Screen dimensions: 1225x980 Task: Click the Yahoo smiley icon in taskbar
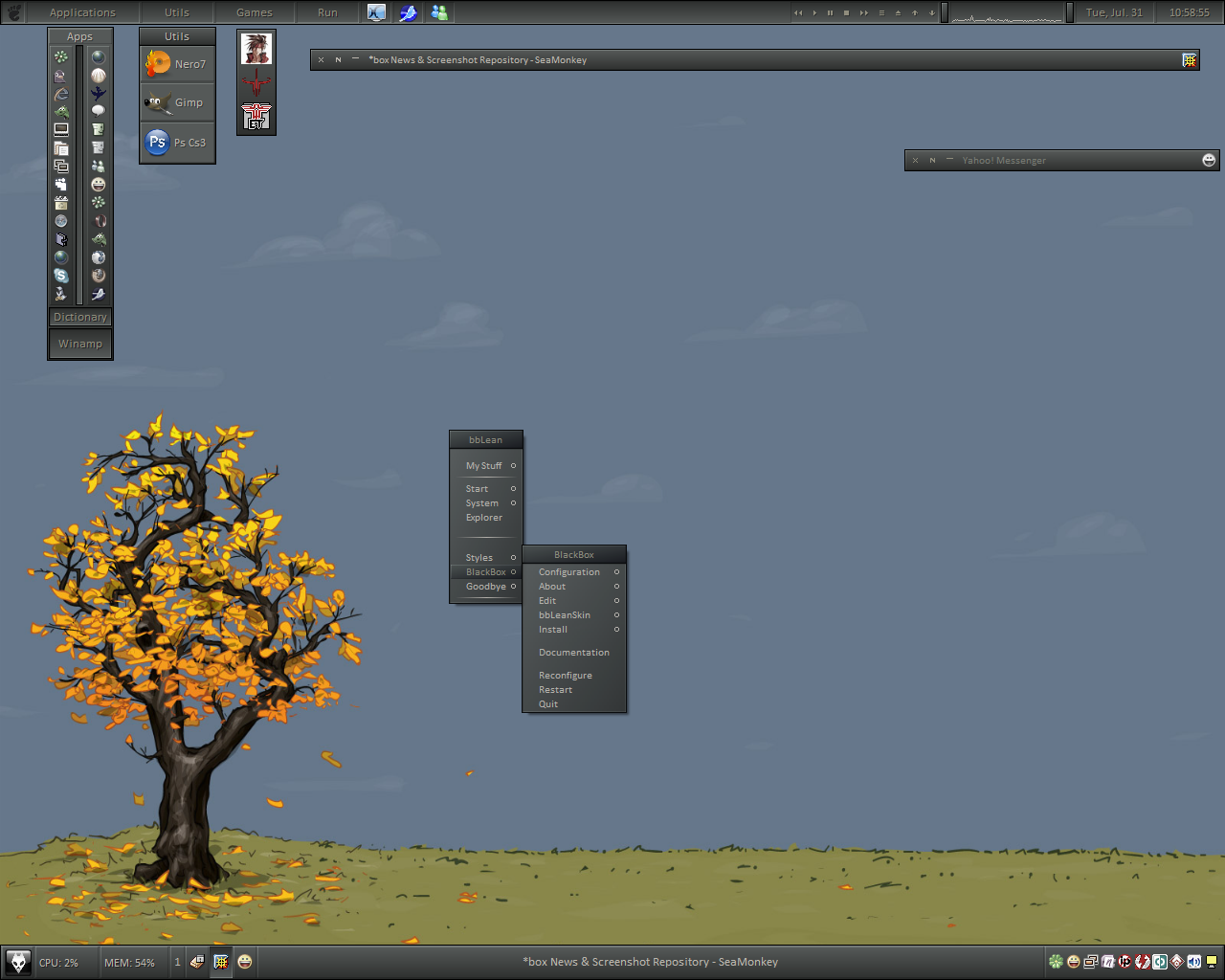(x=245, y=962)
